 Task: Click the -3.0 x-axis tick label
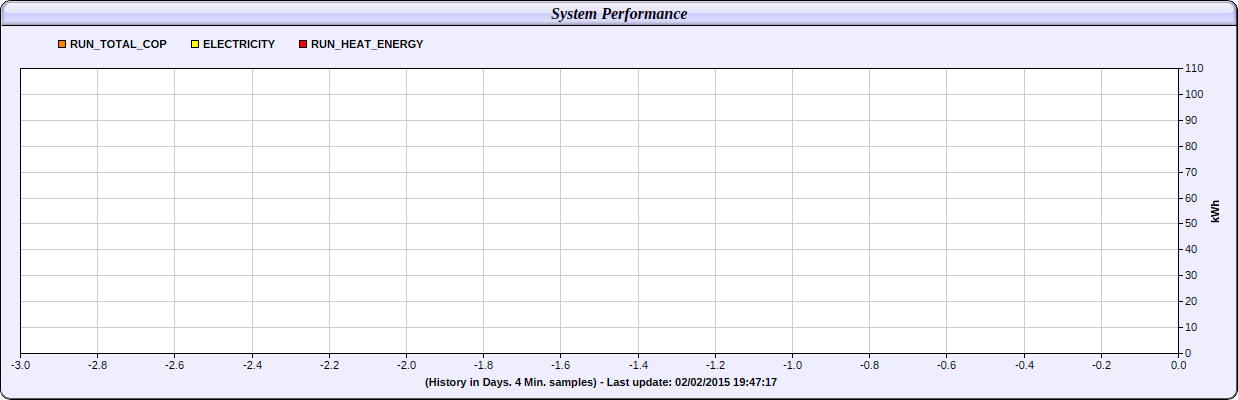tap(21, 365)
